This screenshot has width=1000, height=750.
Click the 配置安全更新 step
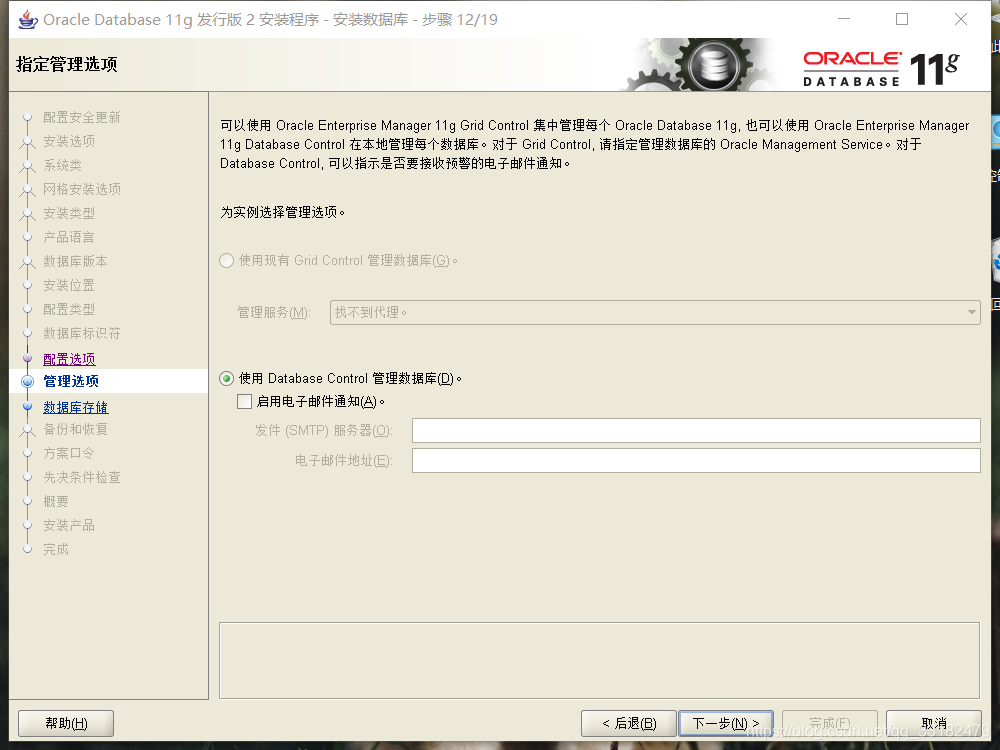click(x=82, y=117)
